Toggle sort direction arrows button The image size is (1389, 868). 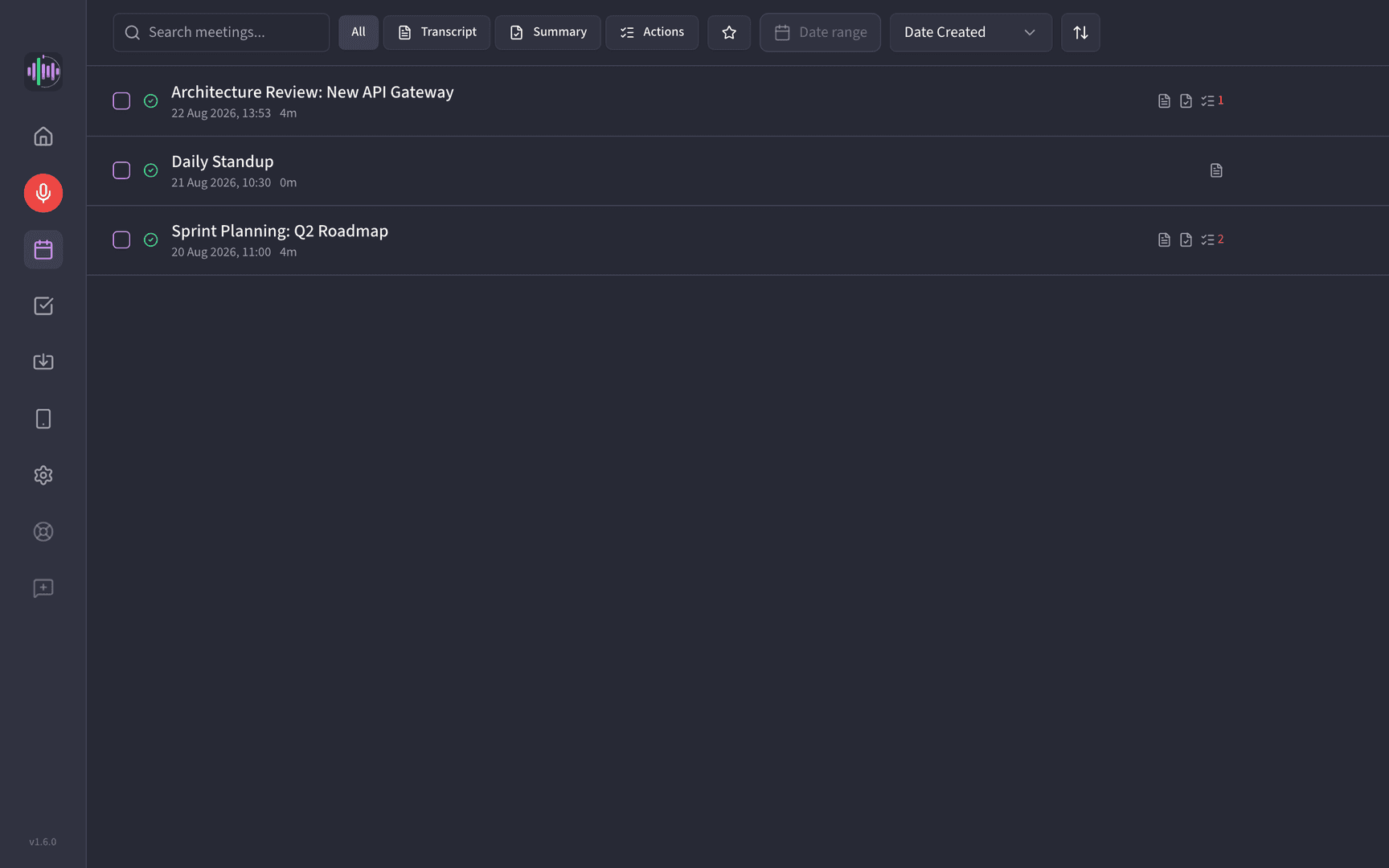point(1080,32)
